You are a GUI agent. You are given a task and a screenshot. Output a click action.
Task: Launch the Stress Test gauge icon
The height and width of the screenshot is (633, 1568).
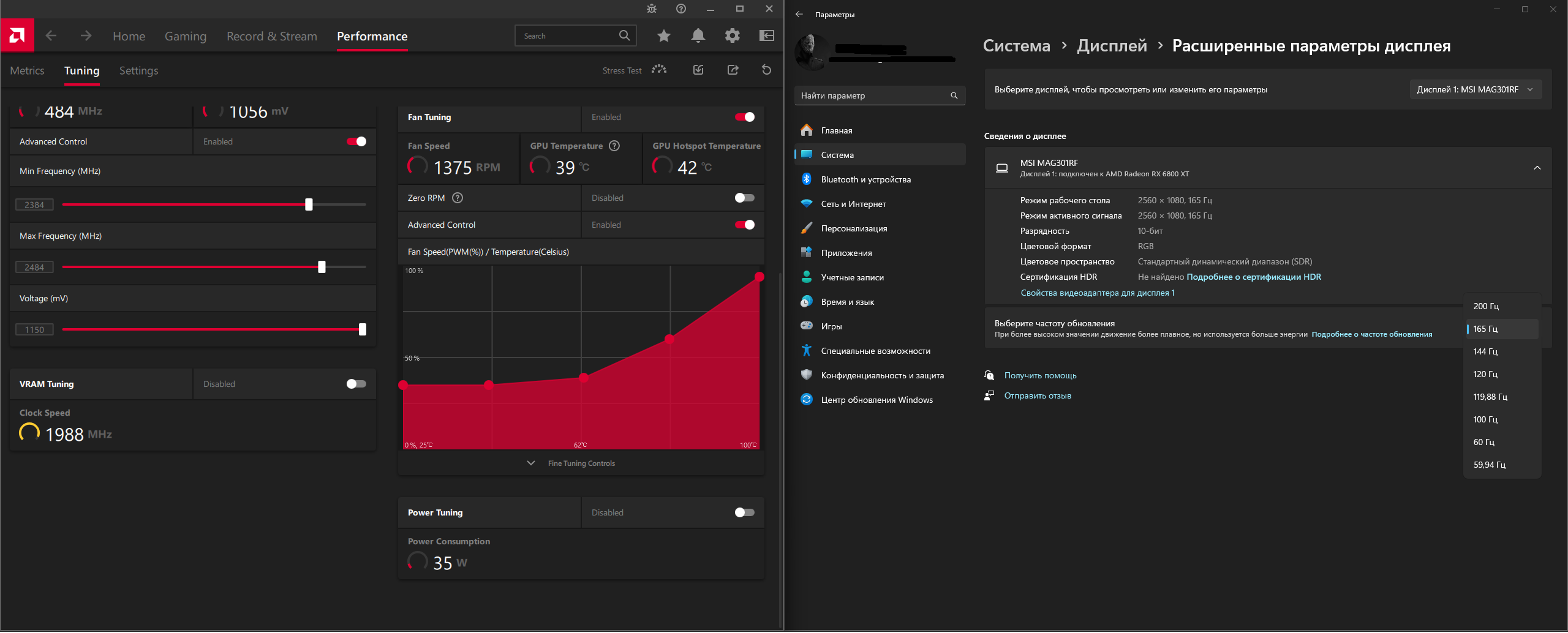(659, 70)
